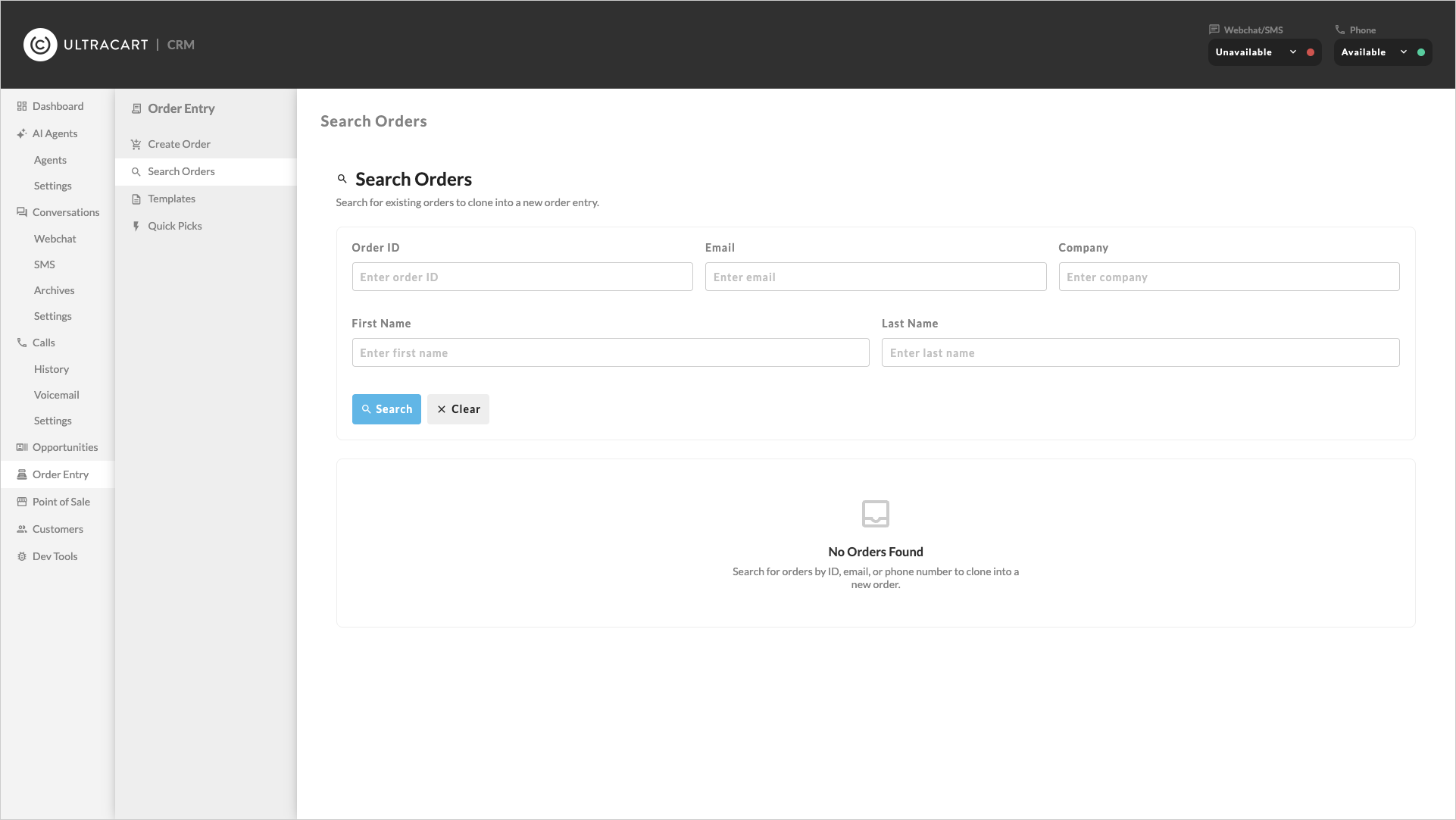1456x820 pixels.
Task: Click the magnifier icon beside Search Orders heading
Action: (x=342, y=179)
